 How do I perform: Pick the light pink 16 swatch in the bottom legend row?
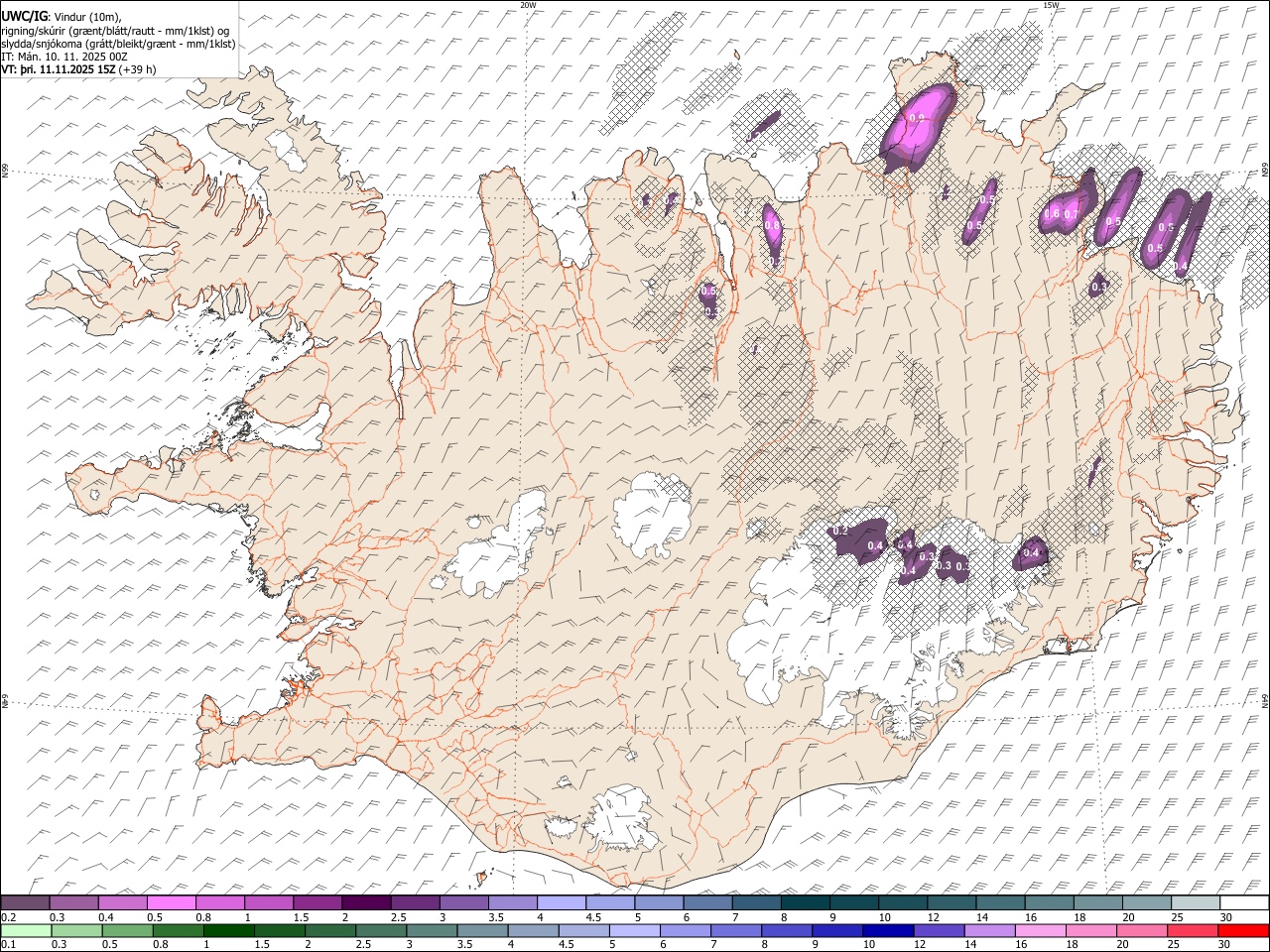(1041, 930)
